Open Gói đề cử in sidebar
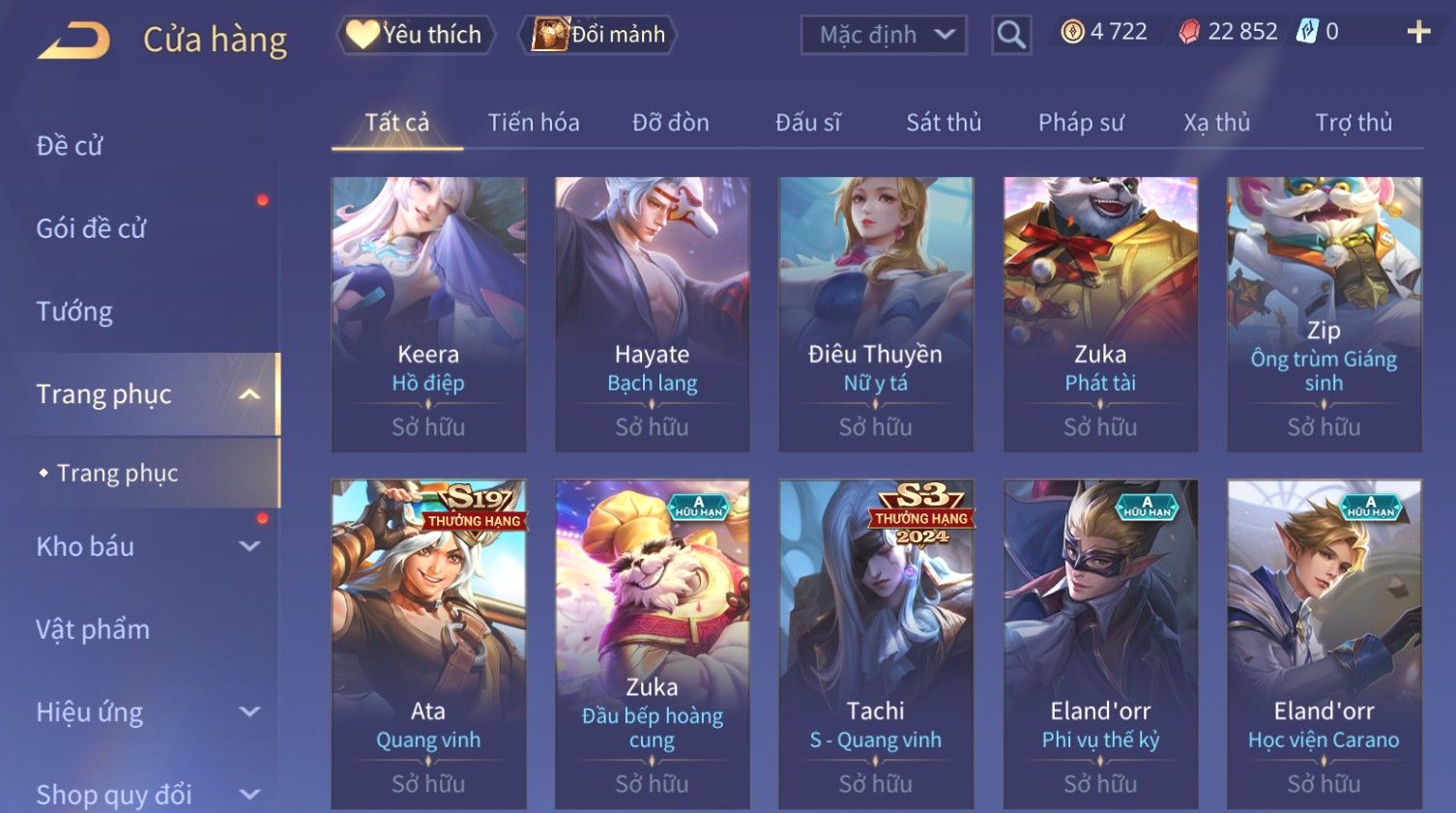The image size is (1456, 813). (91, 229)
